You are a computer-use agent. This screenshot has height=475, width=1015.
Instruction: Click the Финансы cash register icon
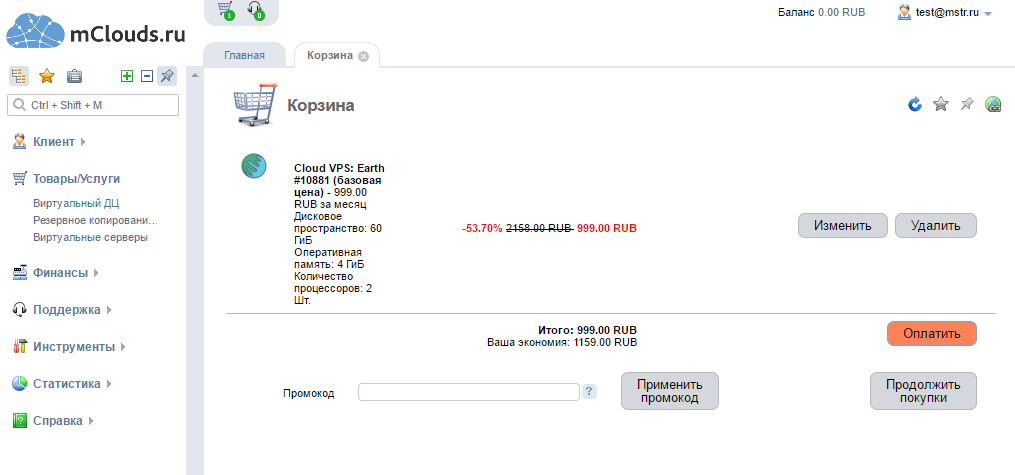pos(19,272)
